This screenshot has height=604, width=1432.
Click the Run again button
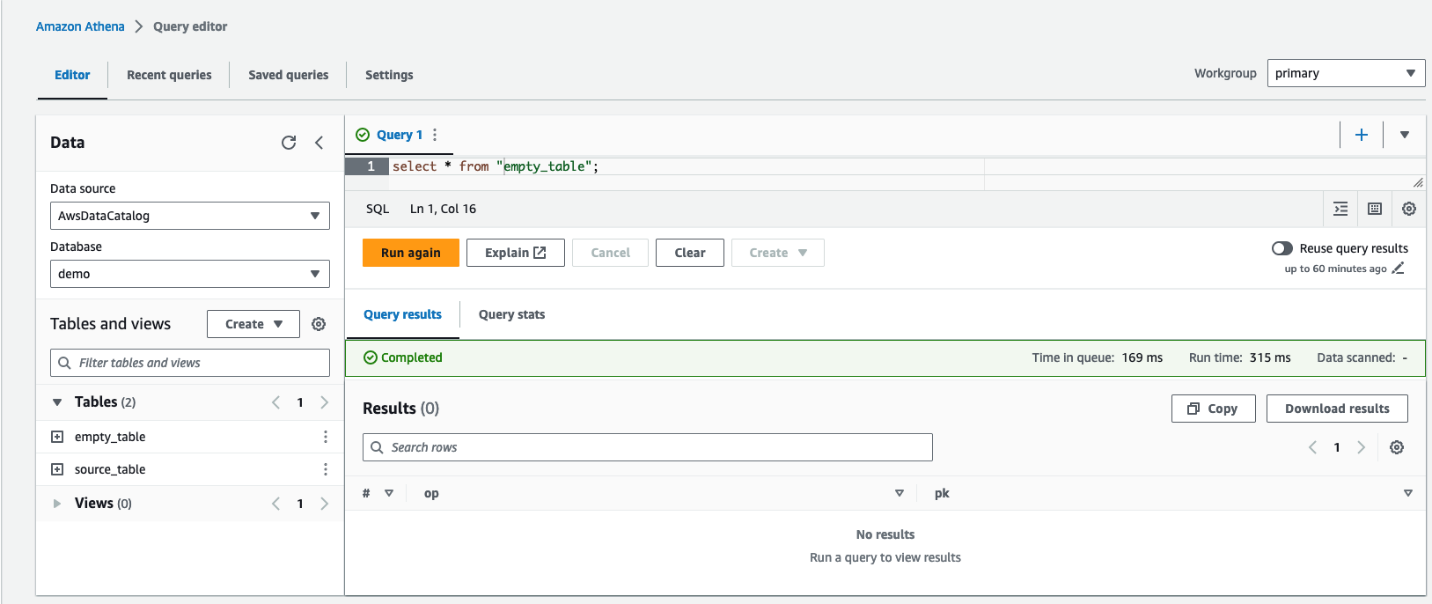click(x=410, y=252)
